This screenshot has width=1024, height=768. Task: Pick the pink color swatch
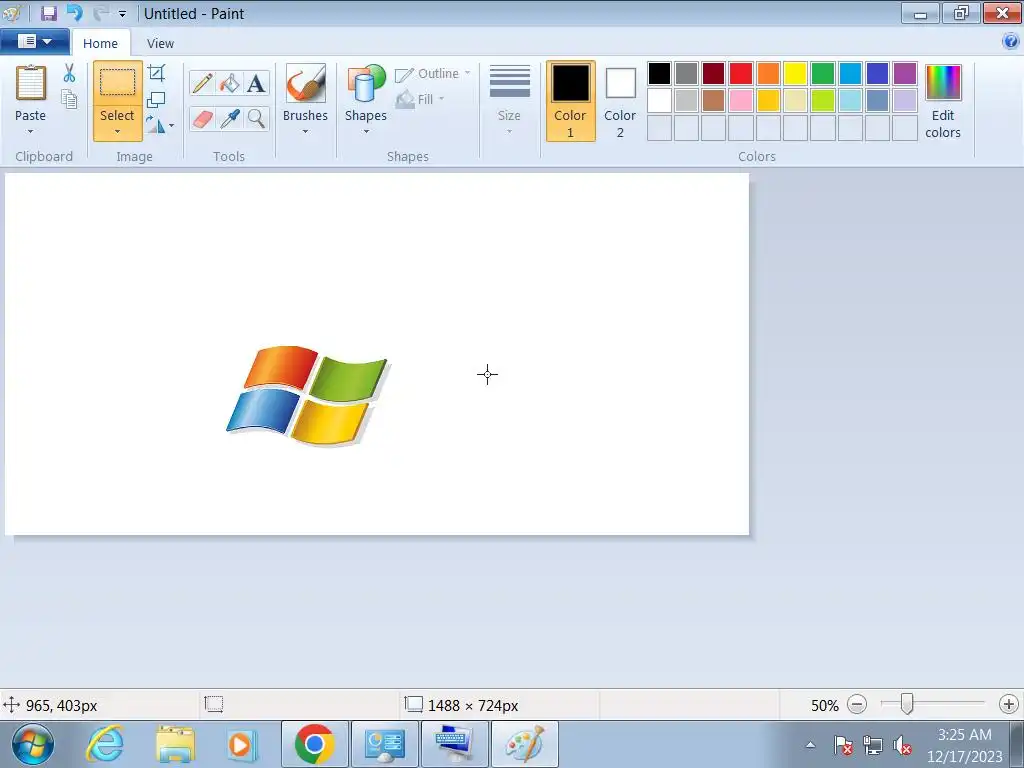741,101
